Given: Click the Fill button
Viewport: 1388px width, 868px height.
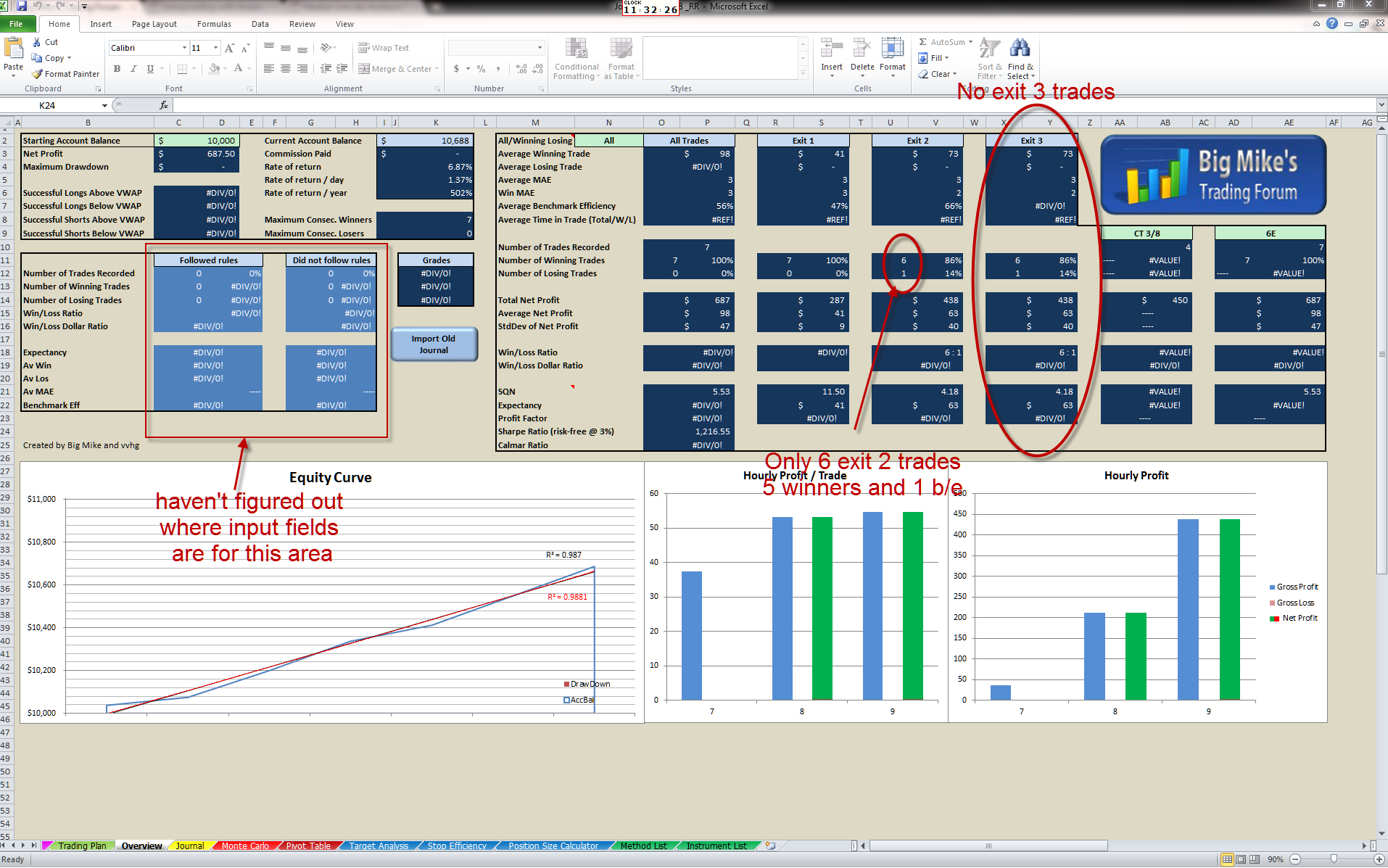Looking at the screenshot, I should (x=933, y=58).
